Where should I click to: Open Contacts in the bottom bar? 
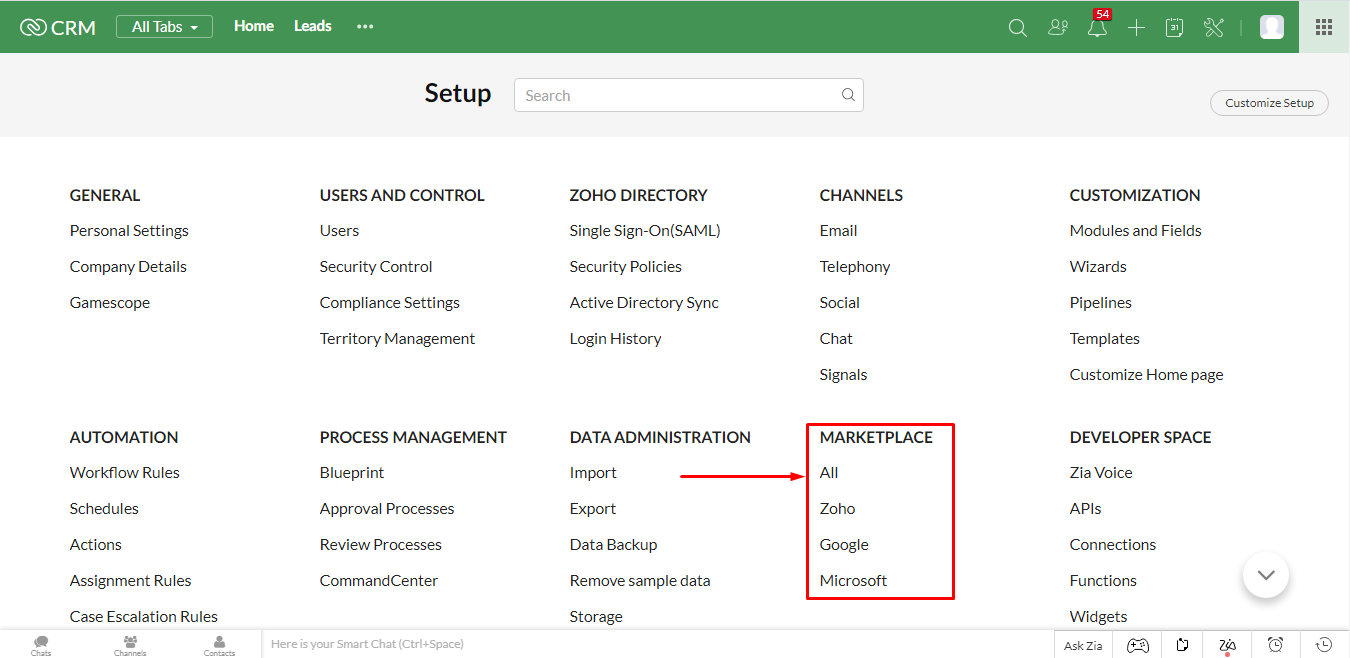(x=219, y=645)
